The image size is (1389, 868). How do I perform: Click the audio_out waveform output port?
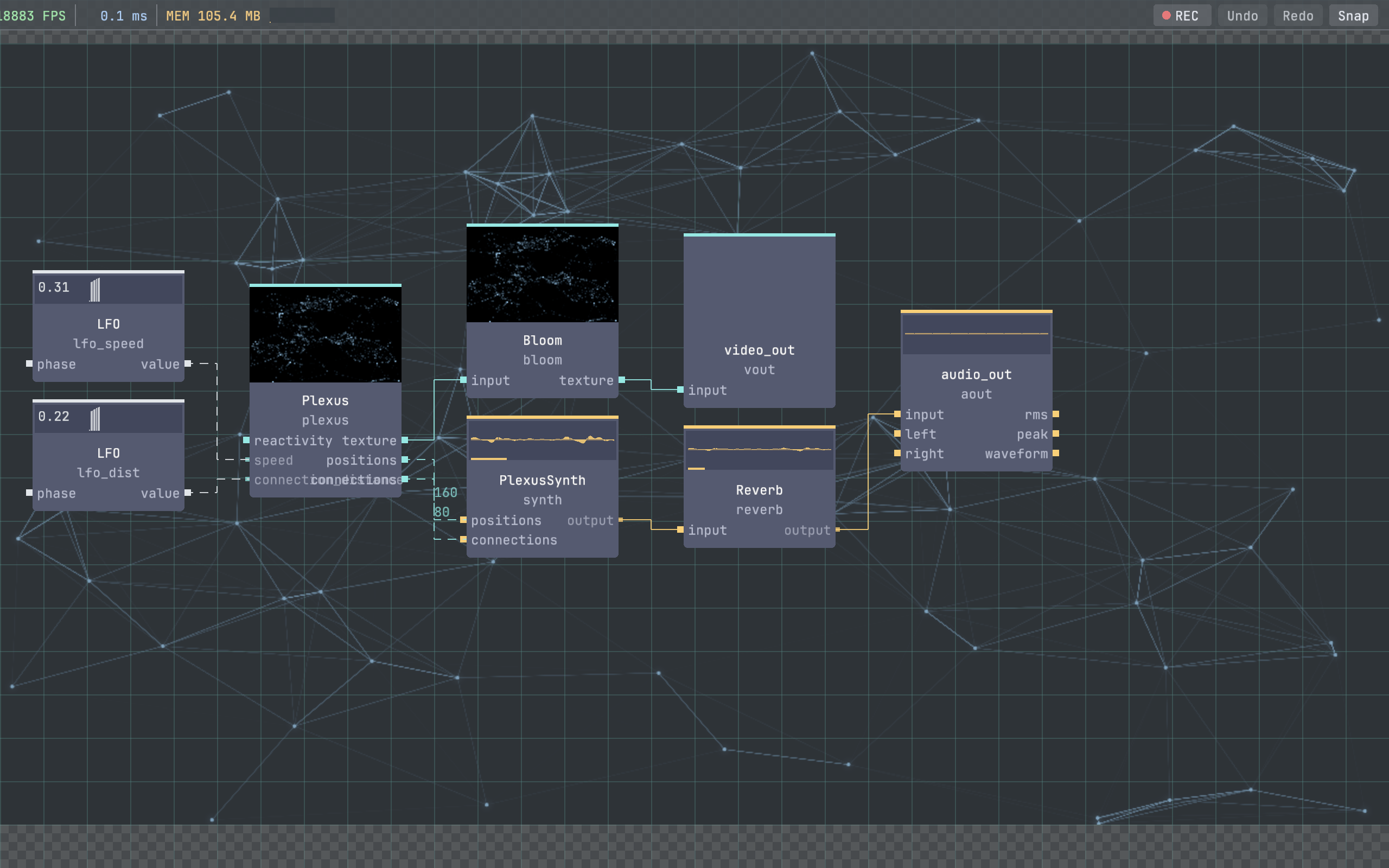point(1055,453)
